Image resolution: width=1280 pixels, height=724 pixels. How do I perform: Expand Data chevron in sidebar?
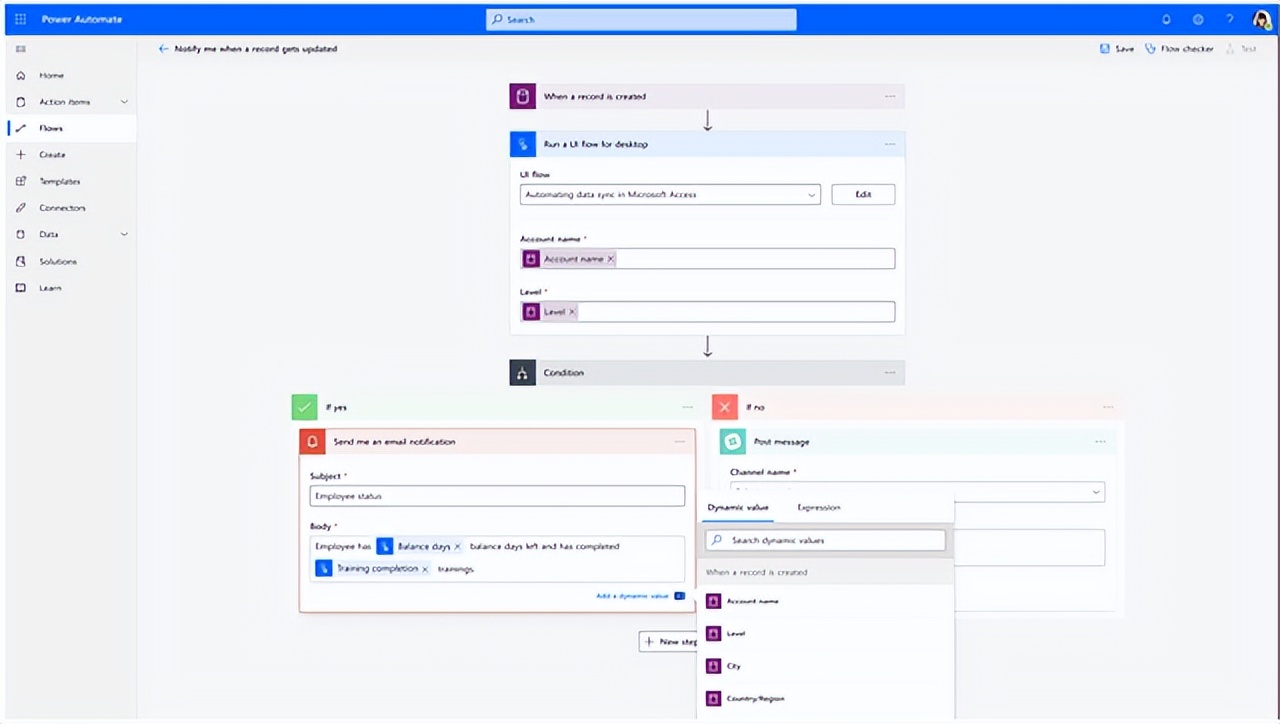point(124,234)
